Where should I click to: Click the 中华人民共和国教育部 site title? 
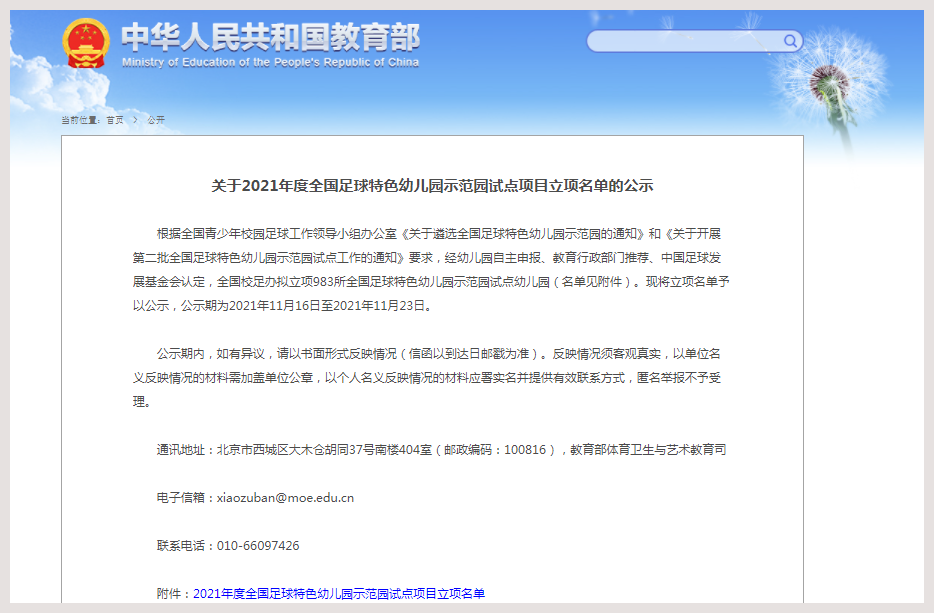[270, 37]
